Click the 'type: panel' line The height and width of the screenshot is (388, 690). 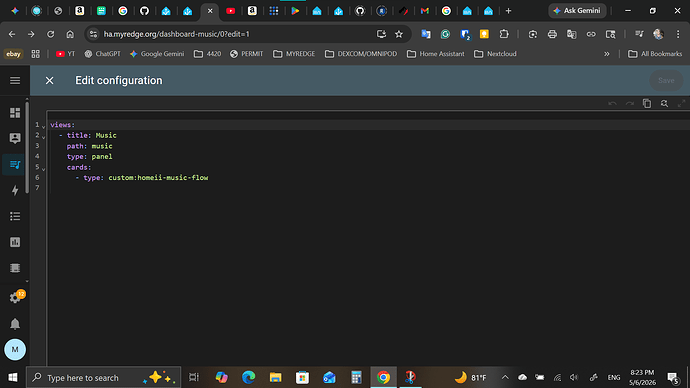[89, 157]
